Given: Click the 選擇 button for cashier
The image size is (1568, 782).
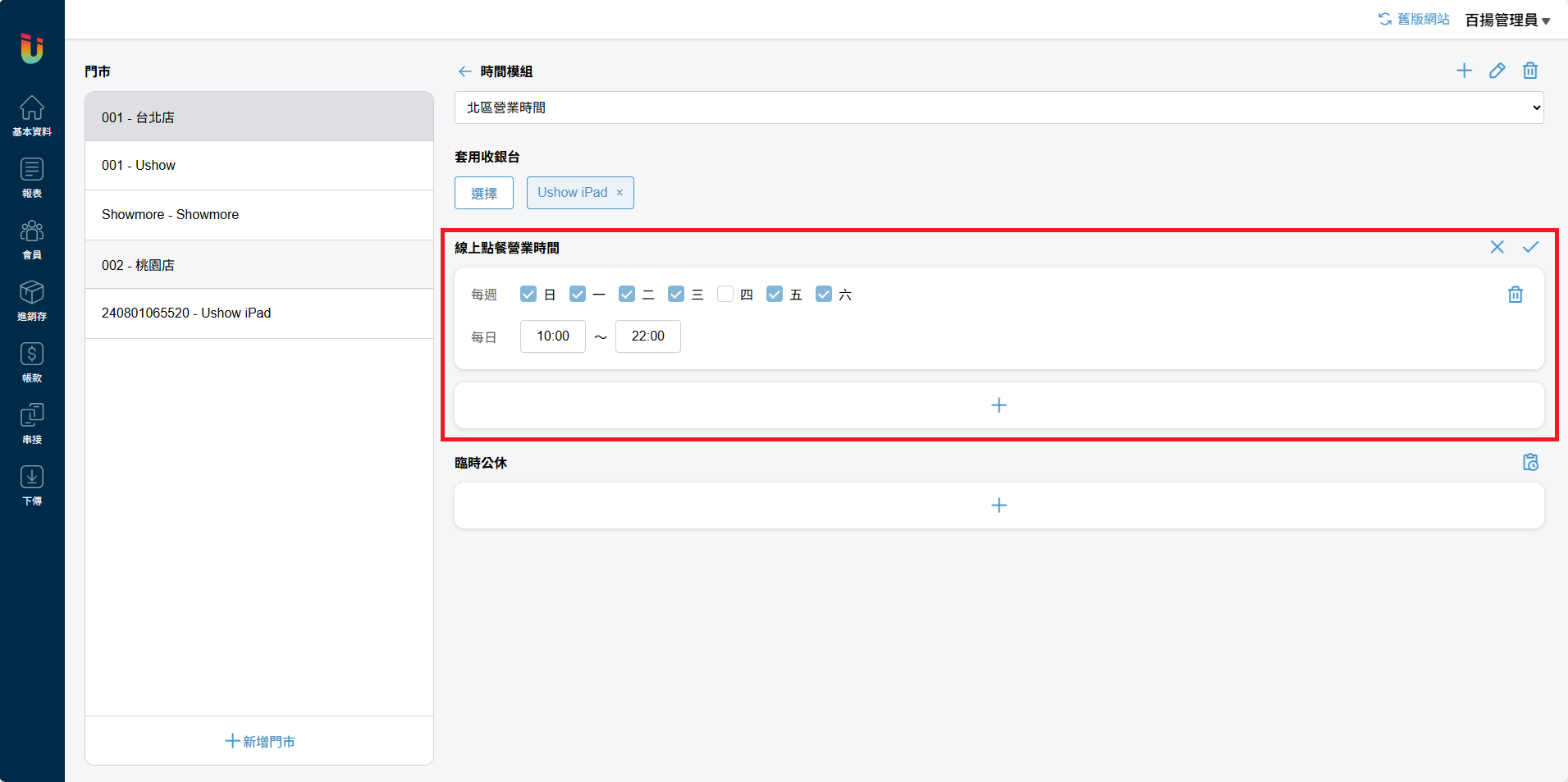Looking at the screenshot, I should (483, 193).
